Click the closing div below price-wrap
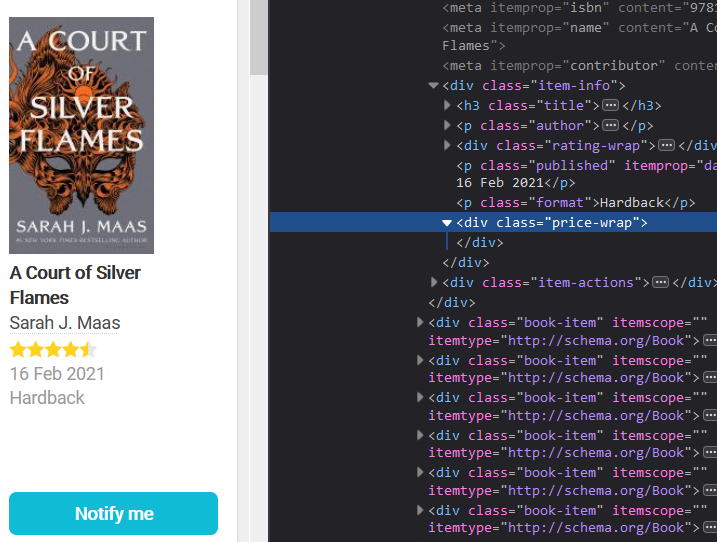717x542 pixels. 480,242
